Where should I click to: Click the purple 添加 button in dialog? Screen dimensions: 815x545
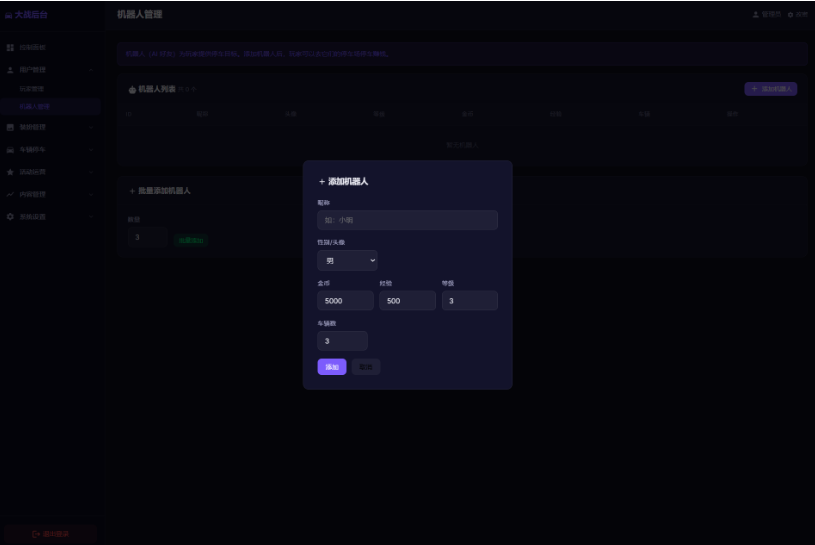(x=332, y=367)
